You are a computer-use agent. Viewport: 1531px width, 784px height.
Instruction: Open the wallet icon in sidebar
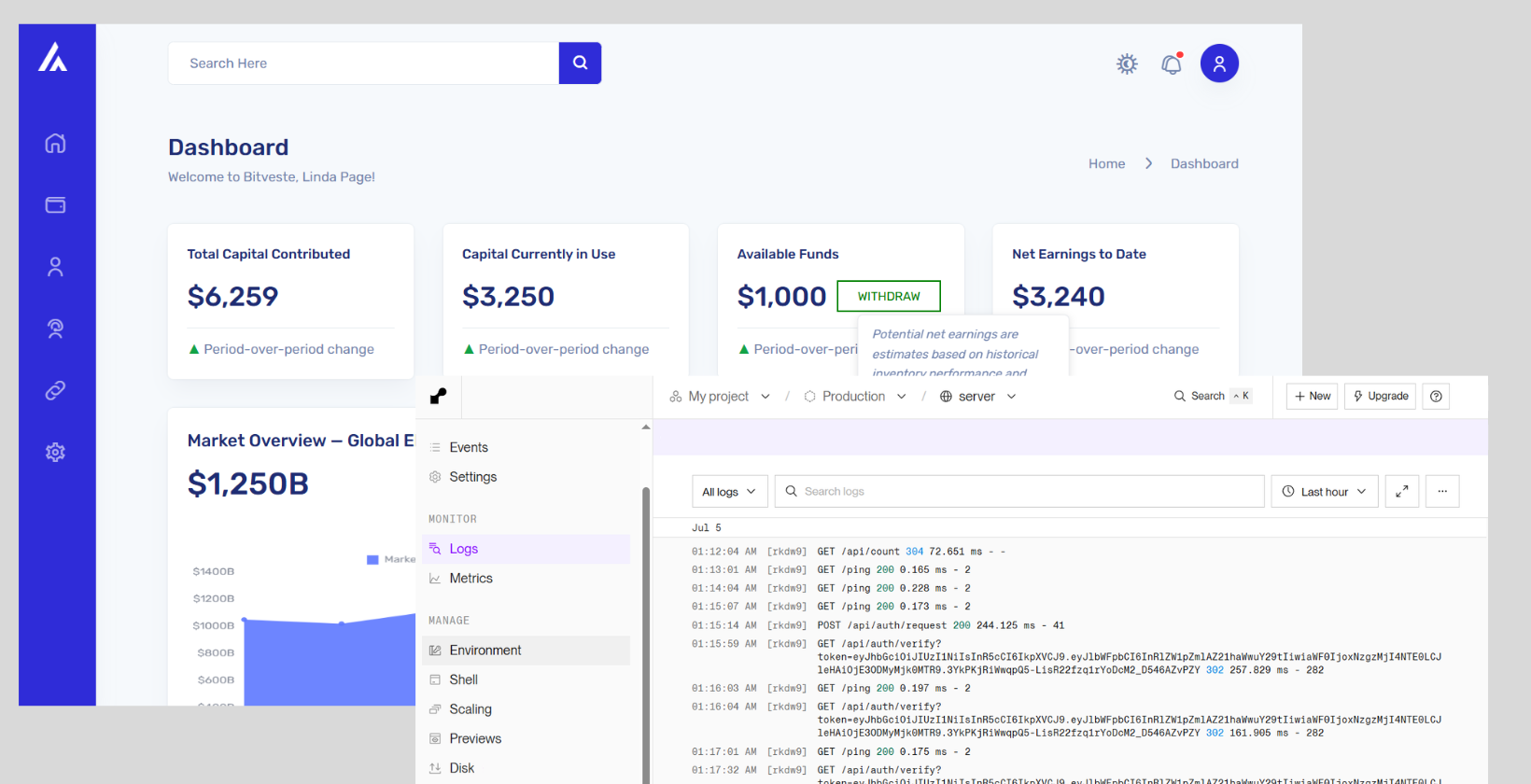pyautogui.click(x=56, y=205)
